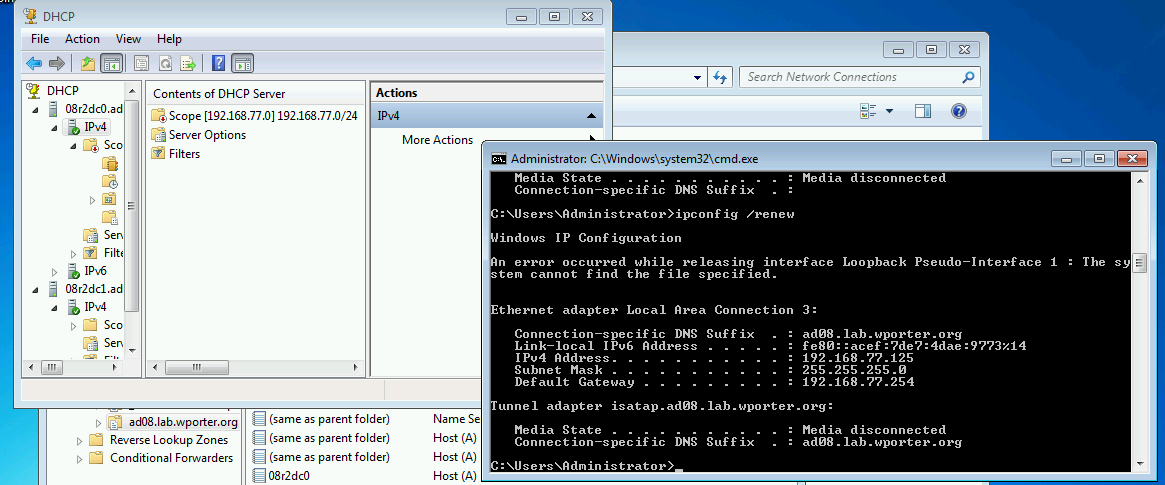
Task: Expand the ad08.lab.wporter.org DNS zone
Action: tap(98, 423)
